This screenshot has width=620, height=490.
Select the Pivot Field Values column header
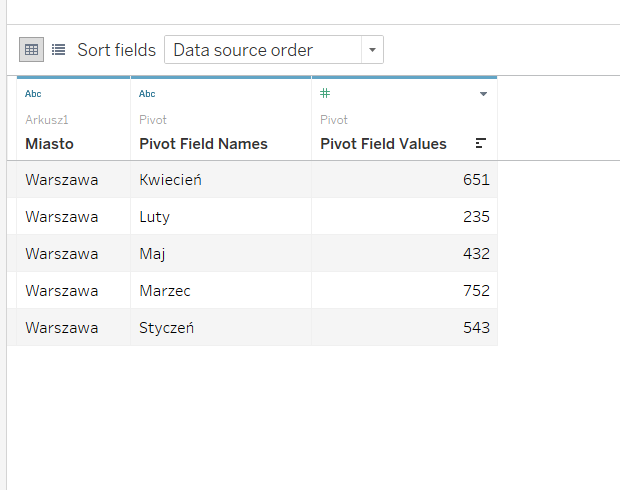[x=383, y=144]
